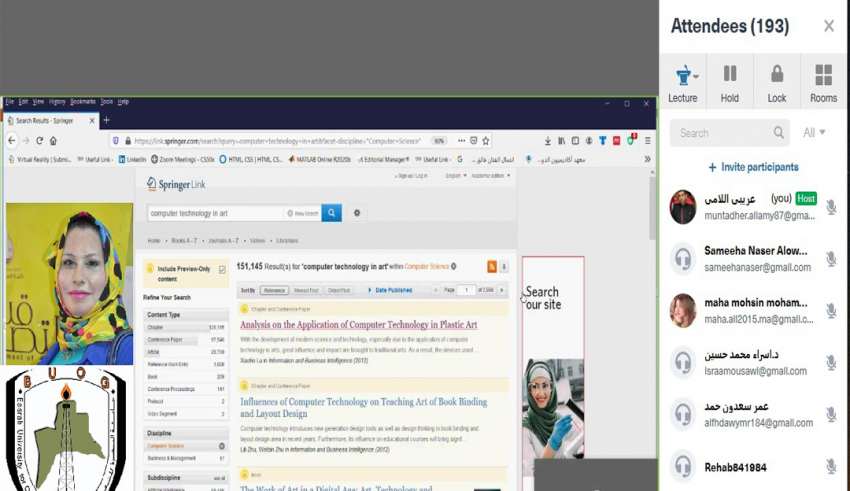Expand the Lecture dropdown arrow
Screen dimensions: 850x491
(x=696, y=76)
